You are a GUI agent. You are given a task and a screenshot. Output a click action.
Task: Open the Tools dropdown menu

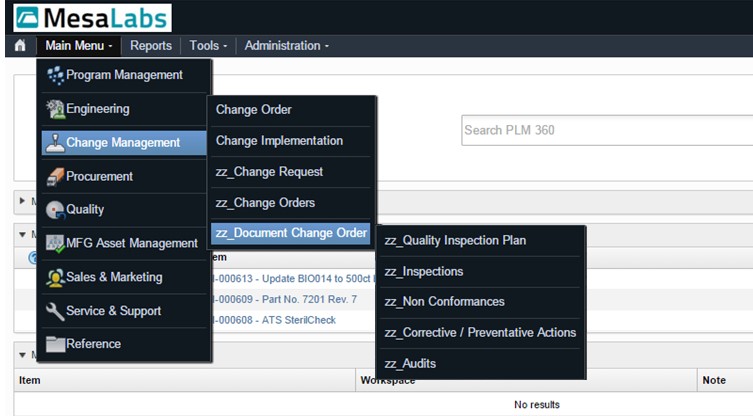coord(208,46)
